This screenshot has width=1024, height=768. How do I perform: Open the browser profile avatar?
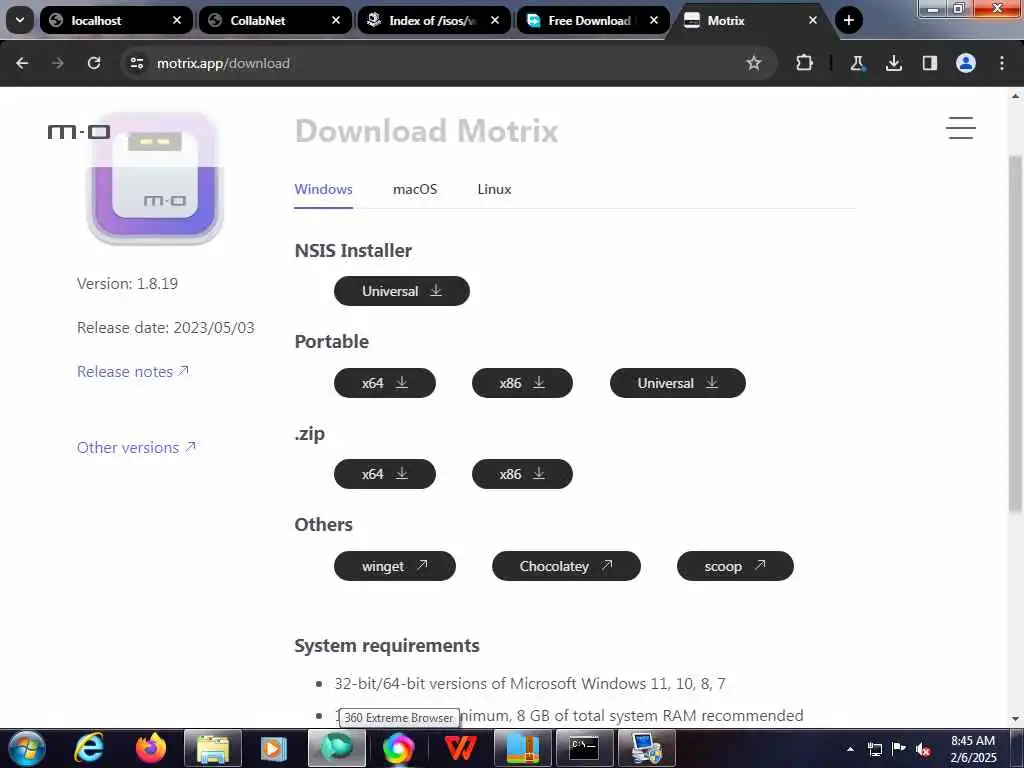click(966, 63)
